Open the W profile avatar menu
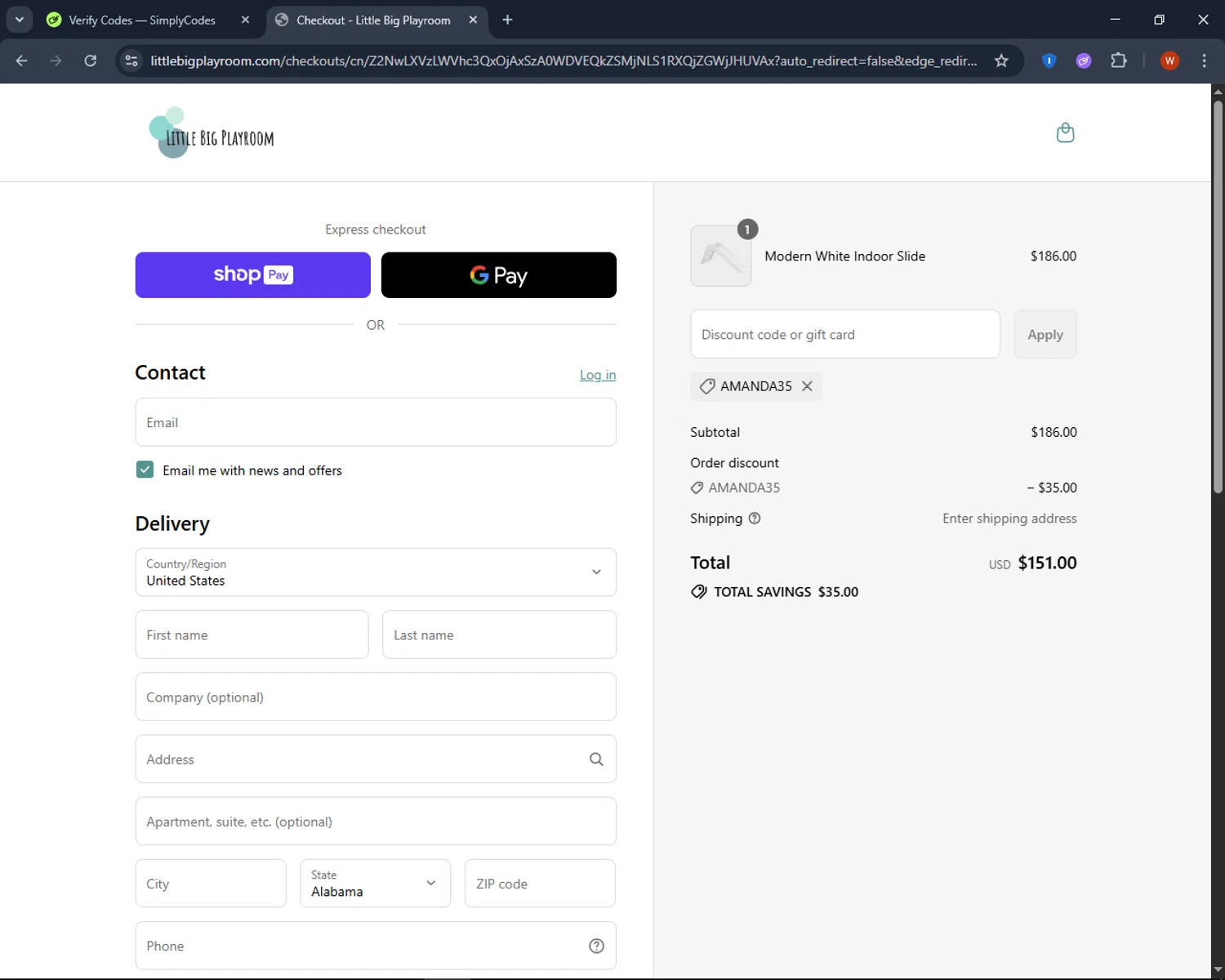 click(x=1169, y=60)
